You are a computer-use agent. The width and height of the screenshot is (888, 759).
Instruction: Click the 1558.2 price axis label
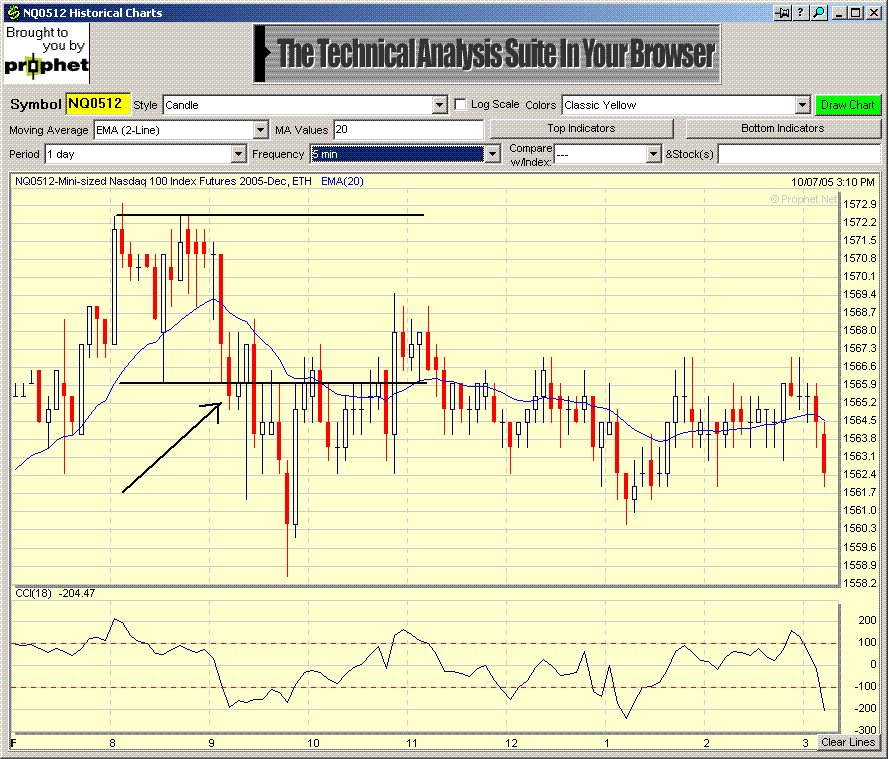pyautogui.click(x=859, y=583)
